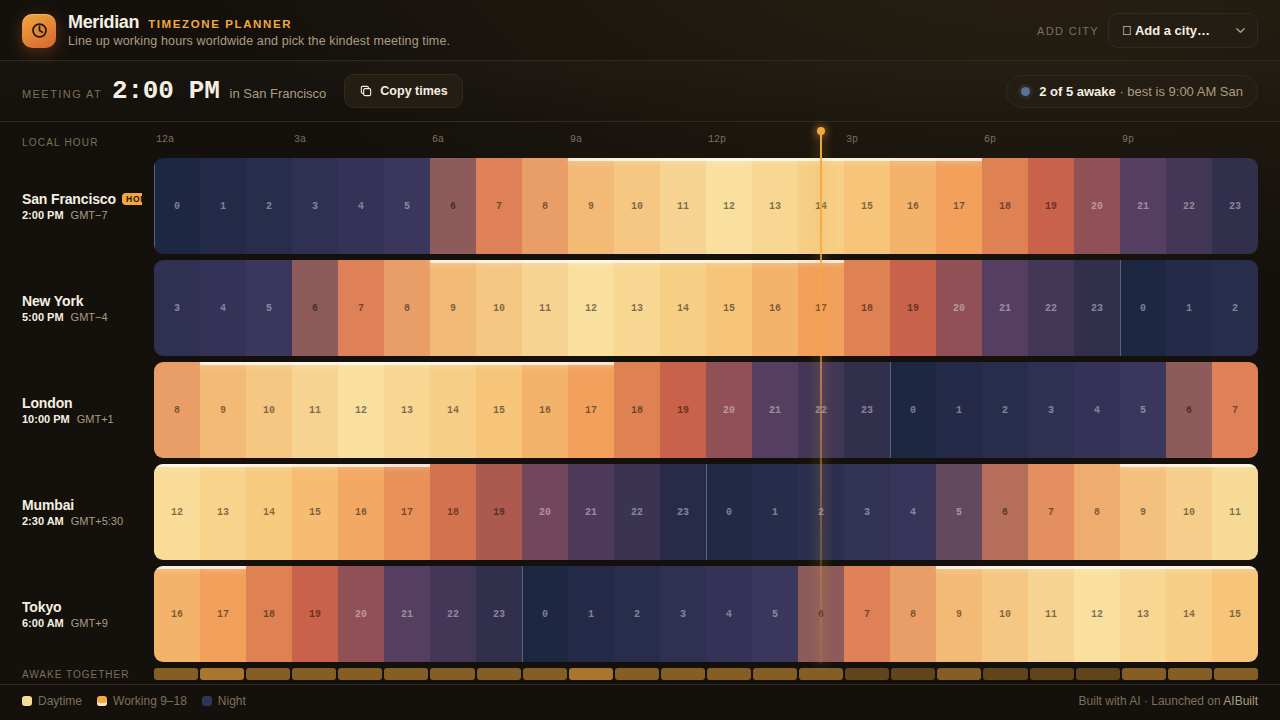Click the Working 9–18 legend swatch

[102, 701]
